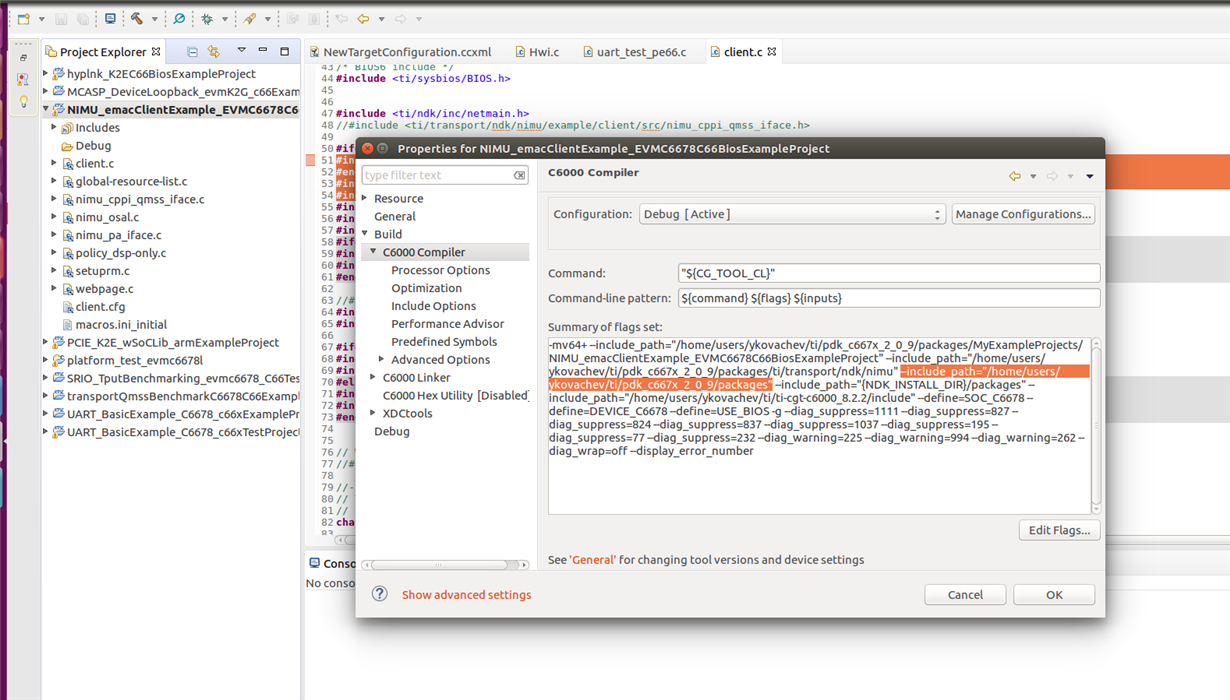
Task: Open the 'General' link in the hint text
Action: 593,560
